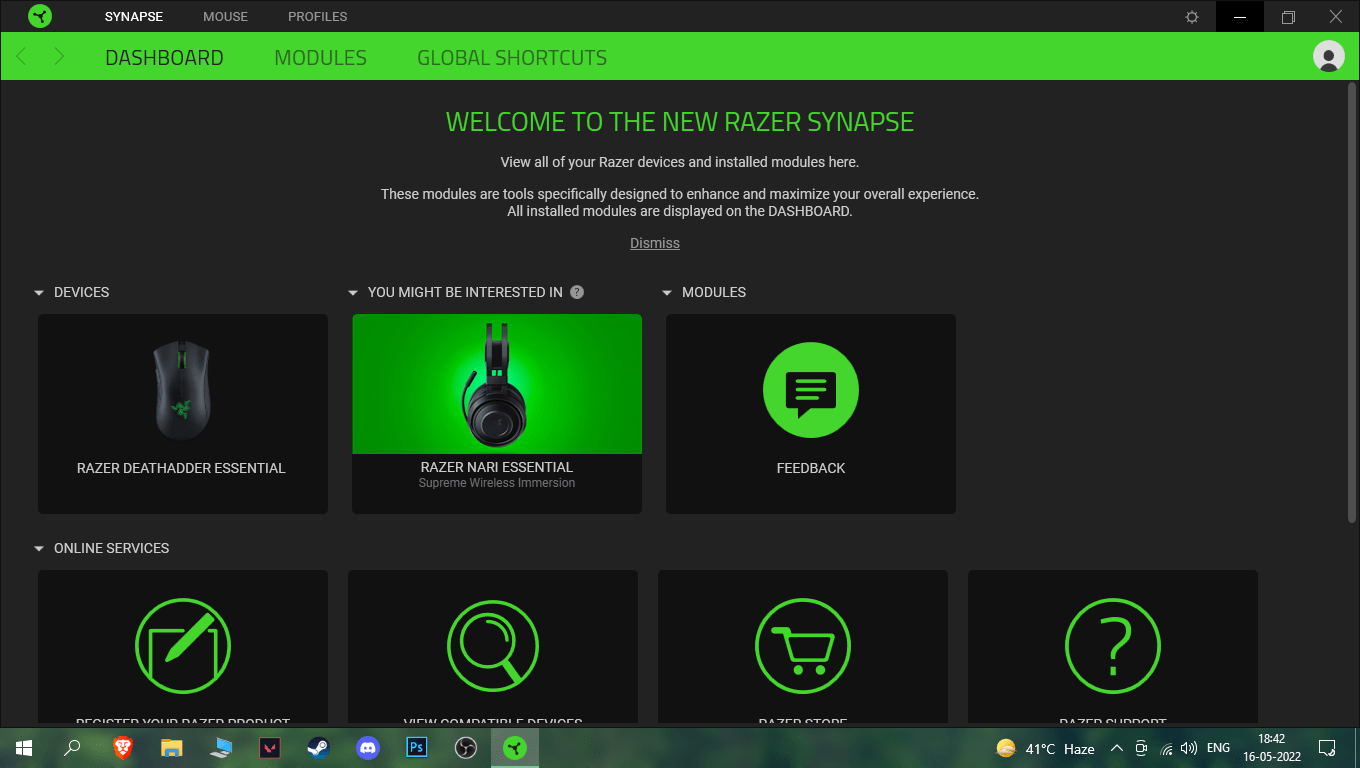Open the Feedback speech bubble module
The width and height of the screenshot is (1360, 768).
pos(810,390)
